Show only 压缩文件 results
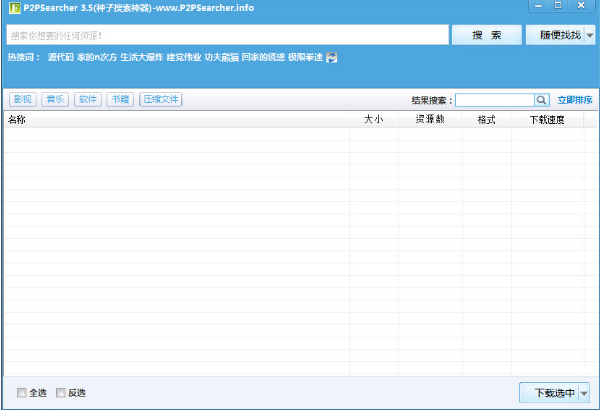Viewport: 600px width, 410px height. [x=160, y=100]
